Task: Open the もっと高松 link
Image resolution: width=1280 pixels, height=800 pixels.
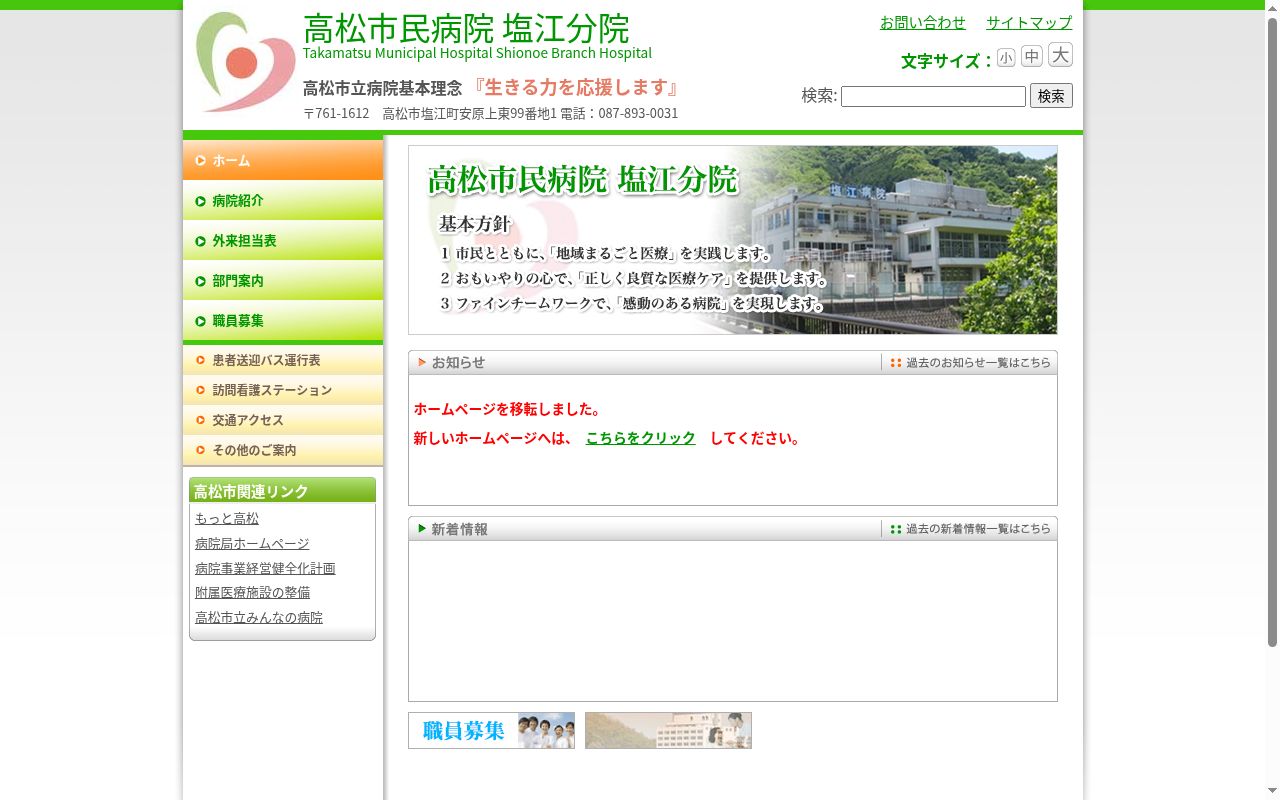Action: pos(227,518)
